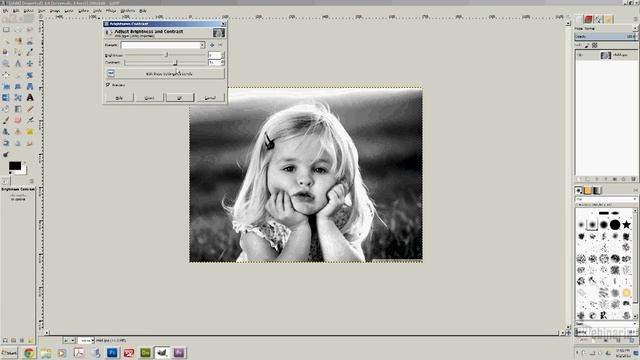Image resolution: width=640 pixels, height=360 pixels.
Task: Select the Flip tool
Action: point(6,98)
